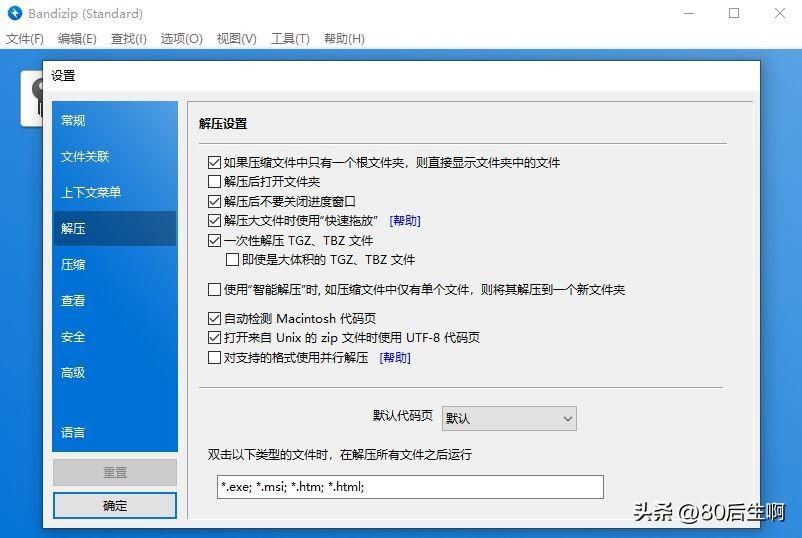Viewport: 802px width, 538px height.
Task: Select the 高级 settings category
Action: (115, 373)
